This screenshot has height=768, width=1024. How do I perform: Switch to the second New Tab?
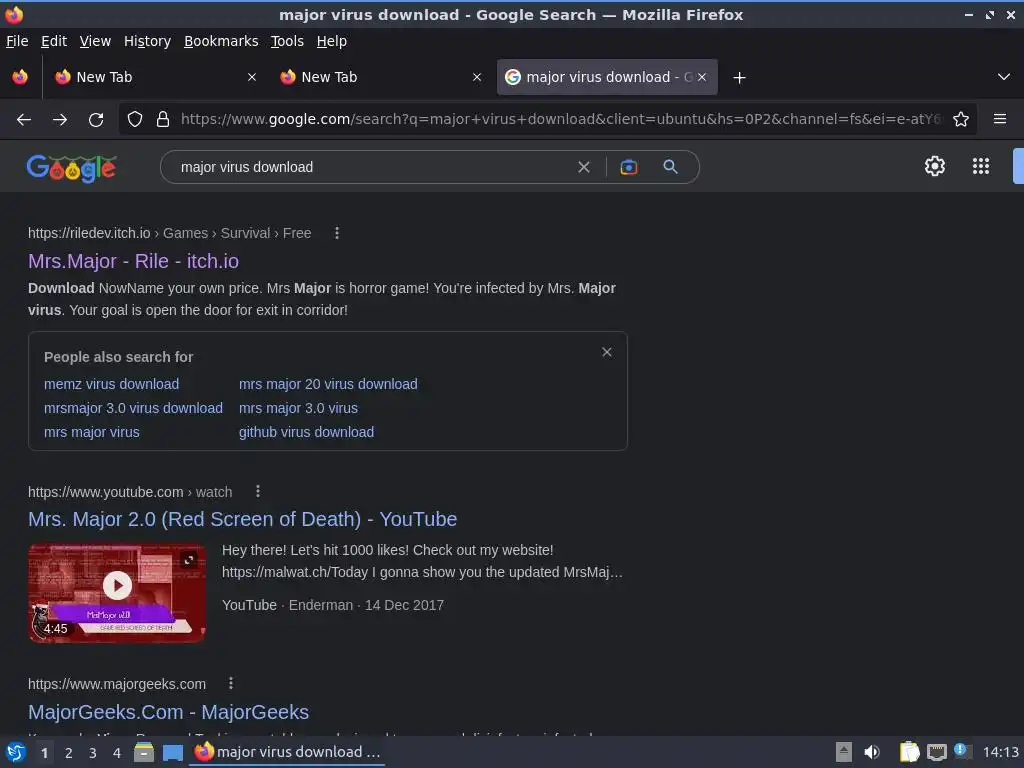coord(382,77)
